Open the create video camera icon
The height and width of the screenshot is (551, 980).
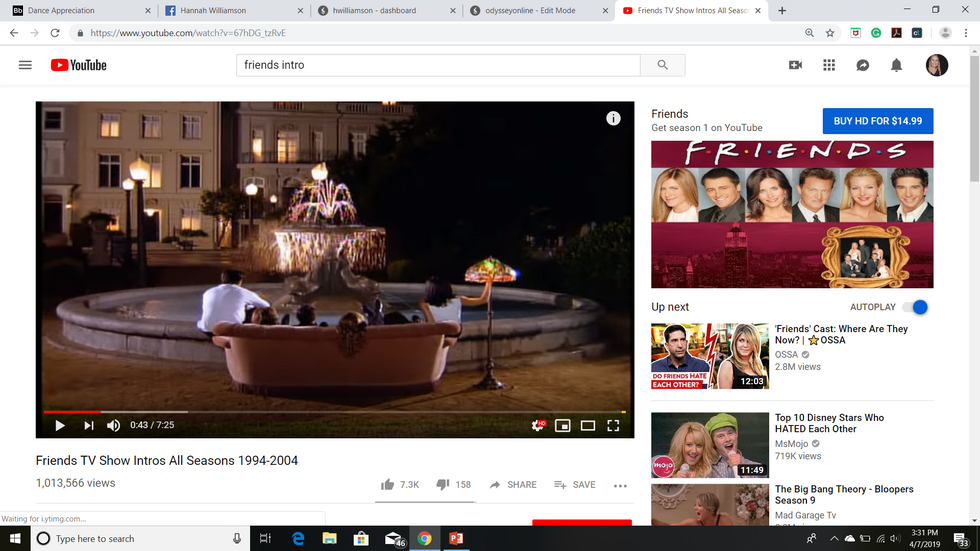tap(795, 65)
